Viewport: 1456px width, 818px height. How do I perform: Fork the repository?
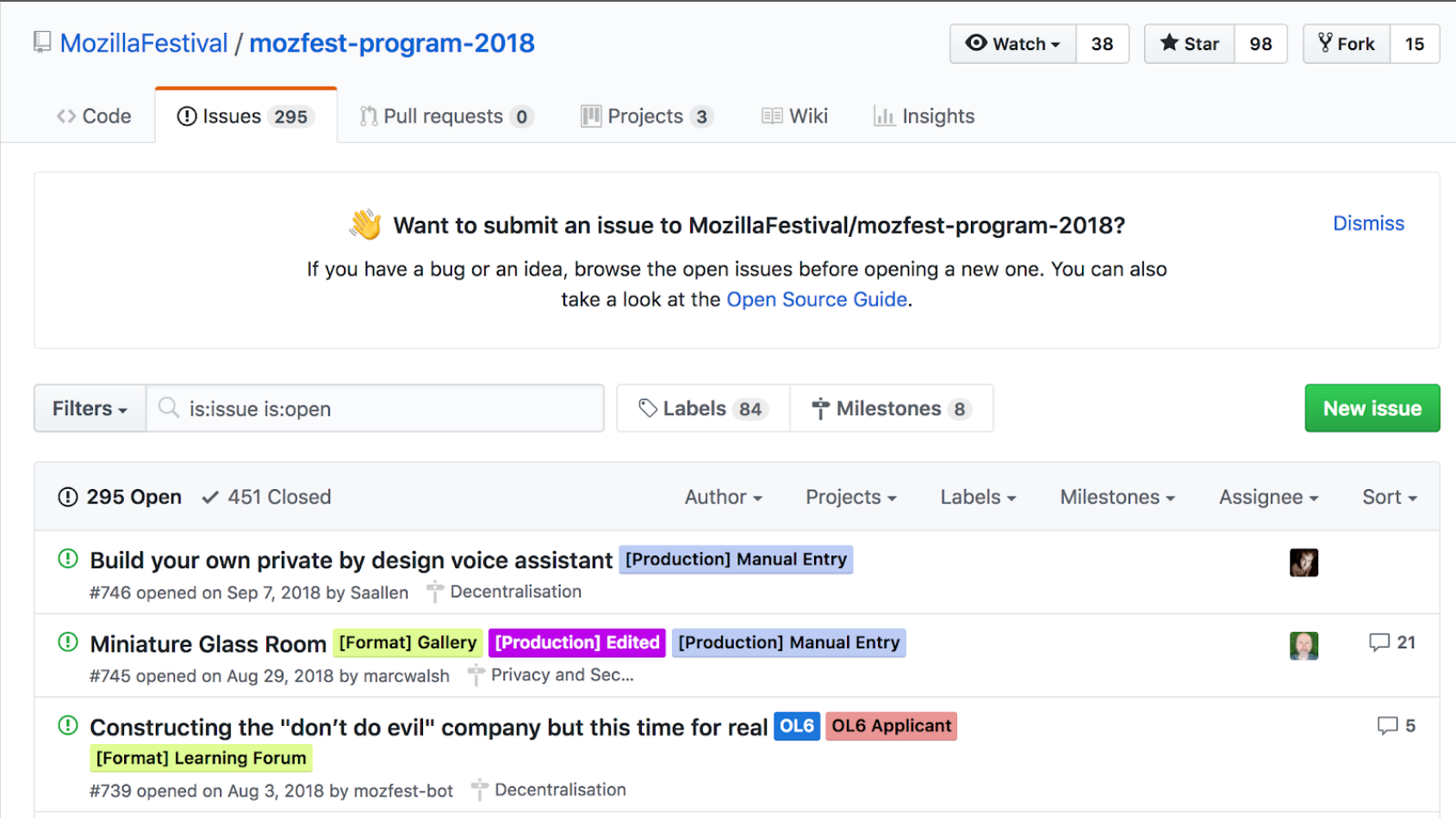(x=1347, y=44)
